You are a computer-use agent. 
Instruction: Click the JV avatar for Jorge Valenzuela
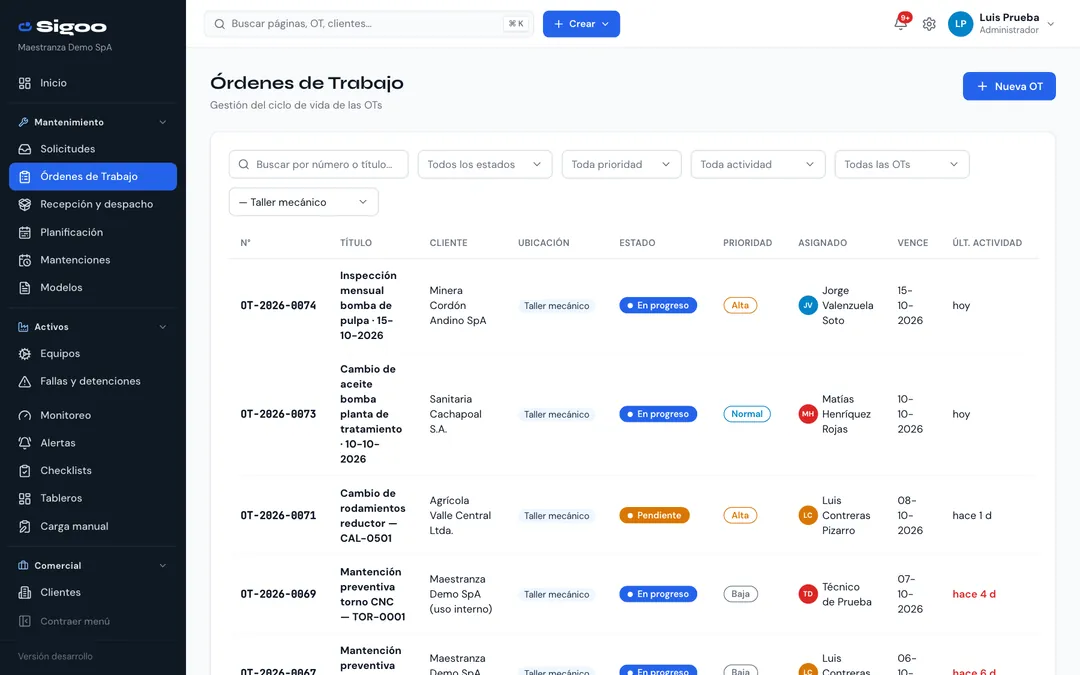(x=808, y=305)
